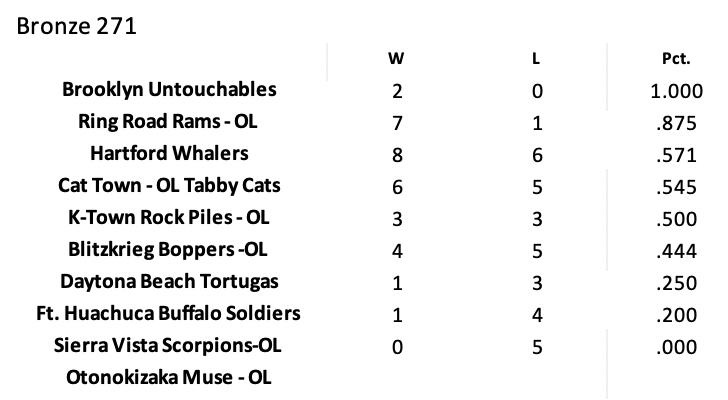Click the Sierra Vista Scorpions-OL team name
This screenshot has width=728, height=400.
pos(169,346)
